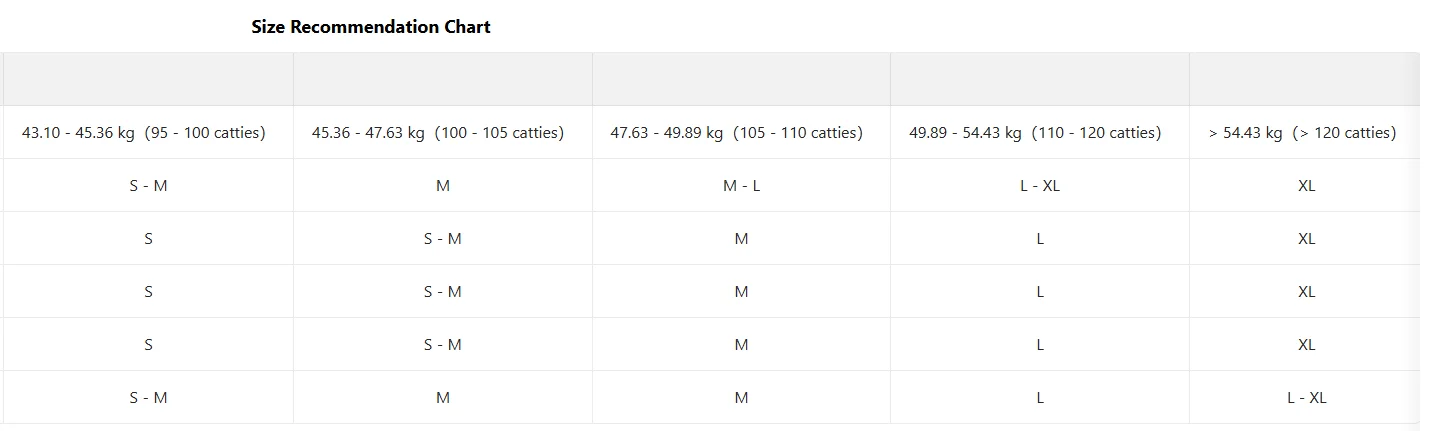Select bottom-row S - M under 95 - 100 catties

(148, 398)
